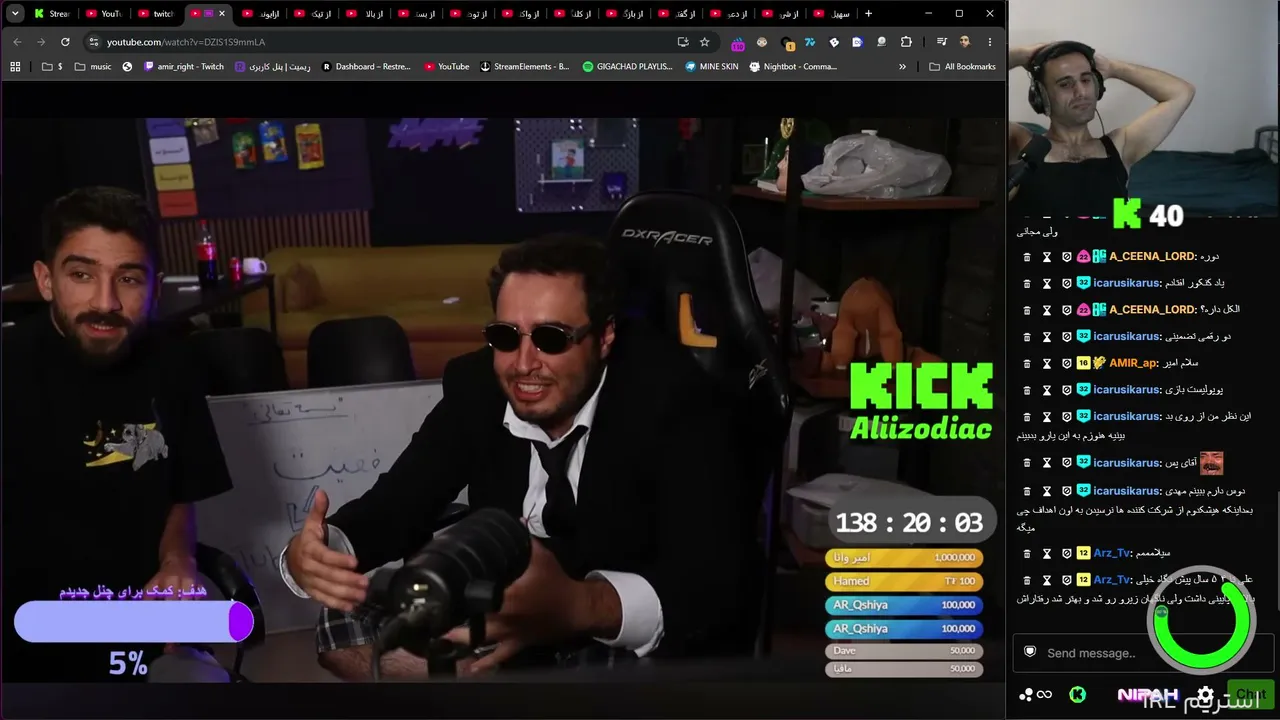Close the active browser tab
Viewport: 1280px width, 720px height.
222,14
